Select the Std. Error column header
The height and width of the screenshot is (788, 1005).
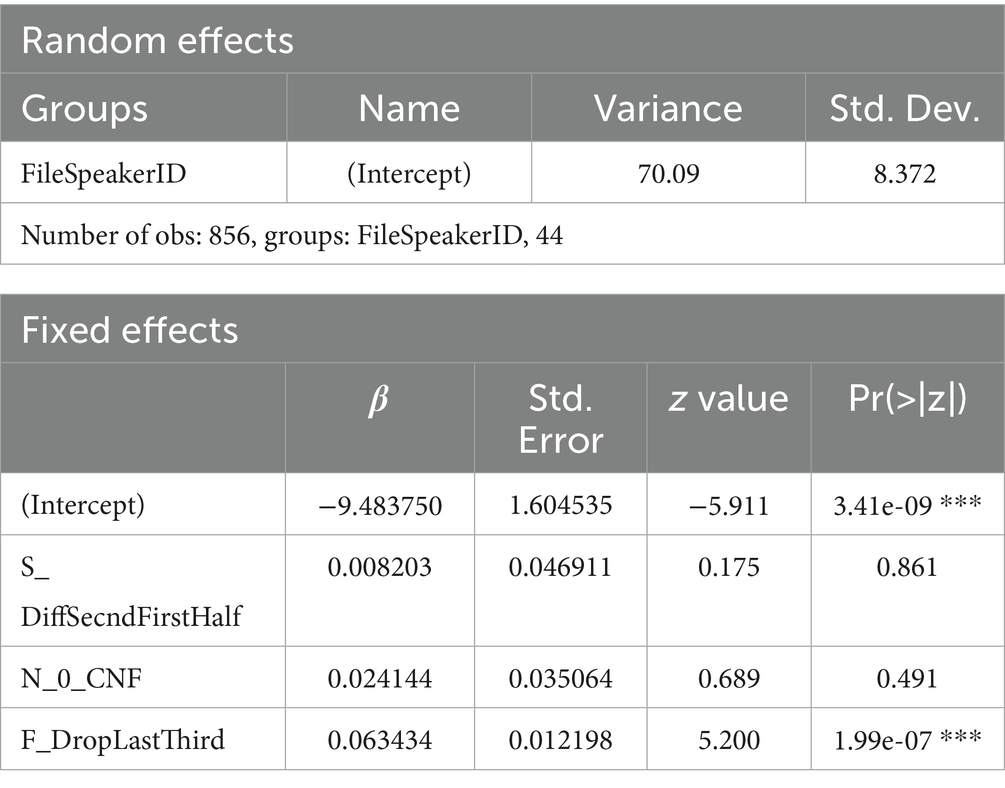559,417
